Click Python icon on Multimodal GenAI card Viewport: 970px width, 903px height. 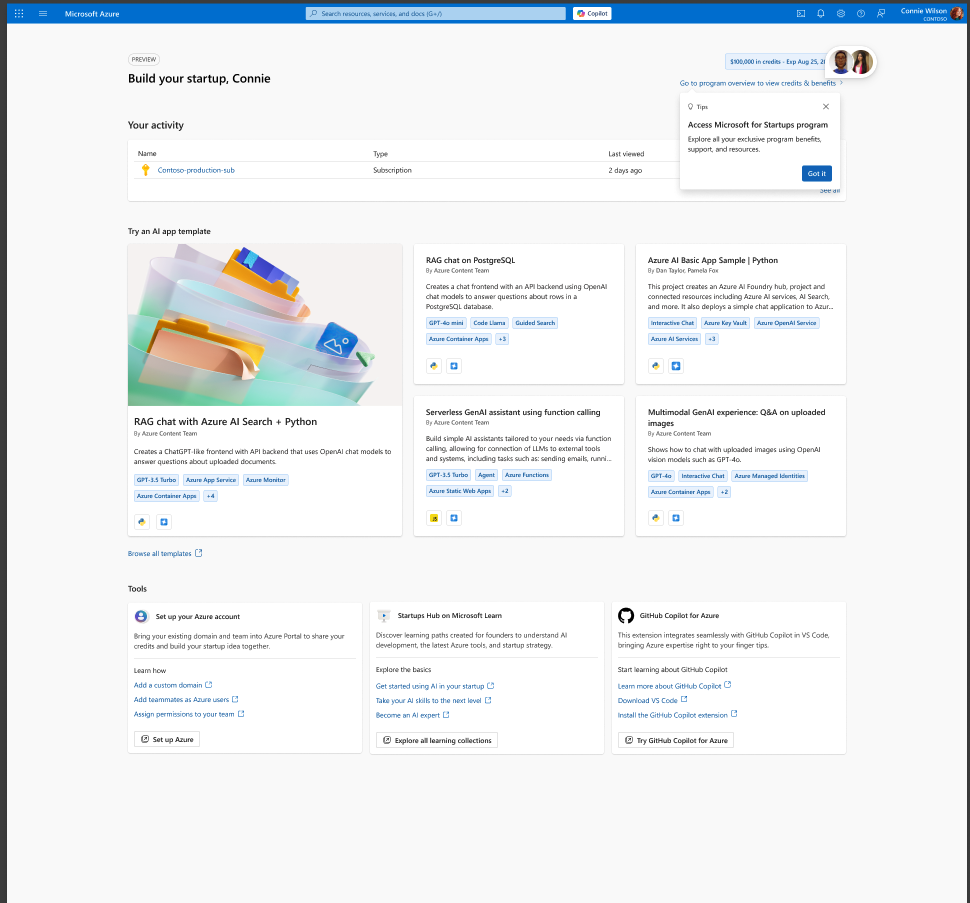pos(656,518)
